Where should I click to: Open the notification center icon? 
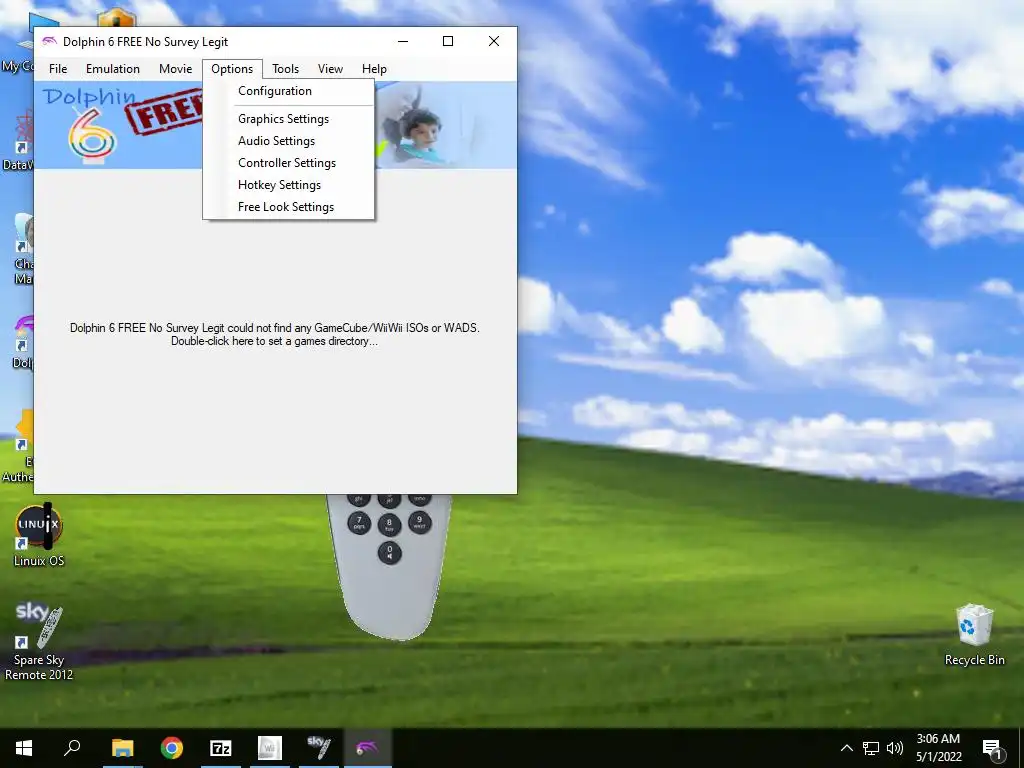coord(992,748)
